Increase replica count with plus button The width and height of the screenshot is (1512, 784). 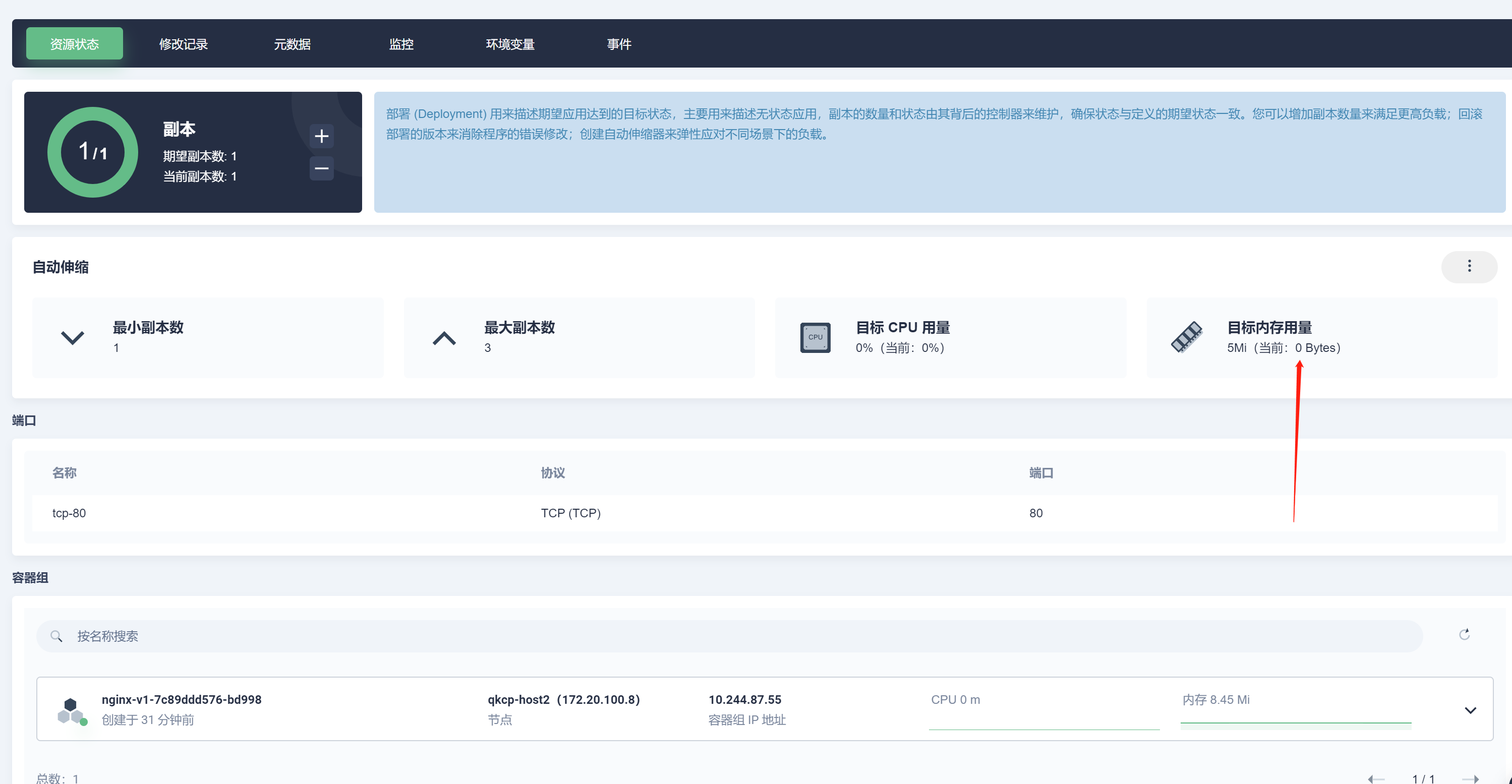click(x=321, y=136)
